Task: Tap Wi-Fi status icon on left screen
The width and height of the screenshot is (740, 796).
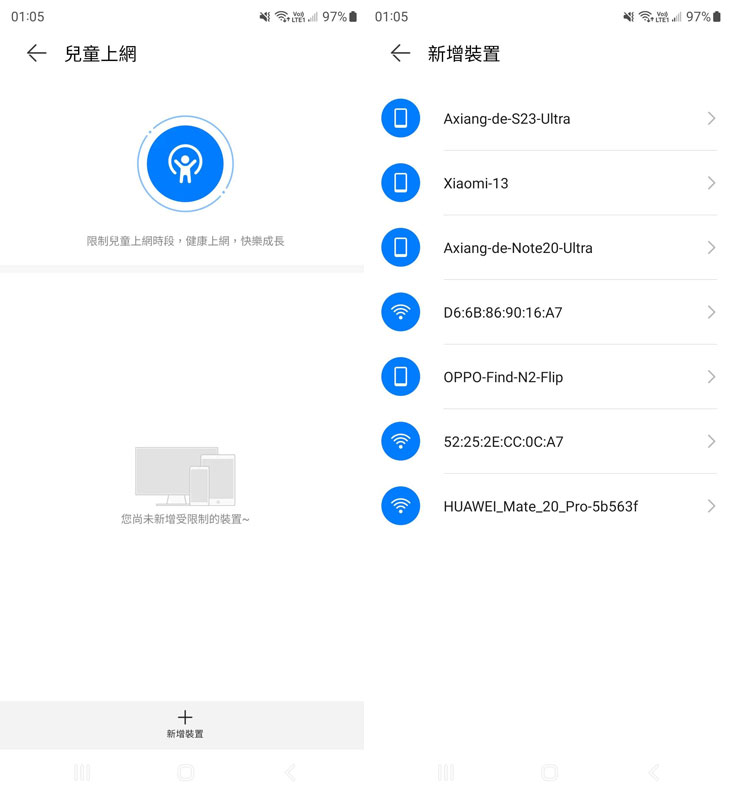Action: coord(282,17)
